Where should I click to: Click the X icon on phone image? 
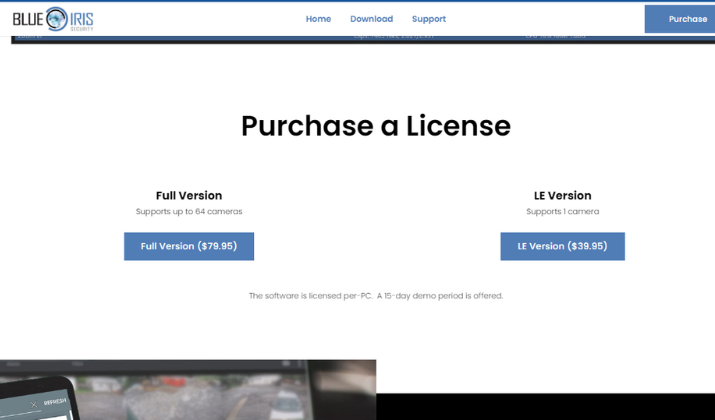click(34, 405)
